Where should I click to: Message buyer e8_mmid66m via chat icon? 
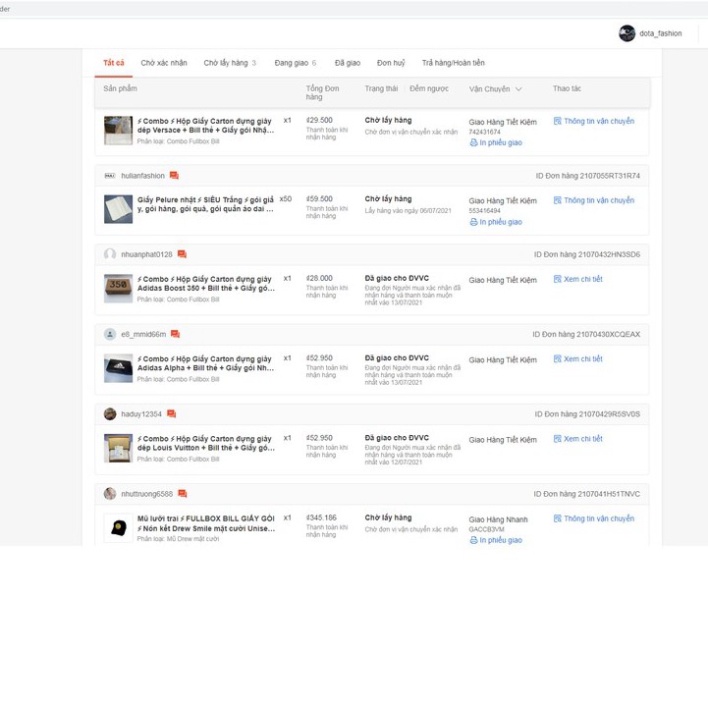pos(175,334)
